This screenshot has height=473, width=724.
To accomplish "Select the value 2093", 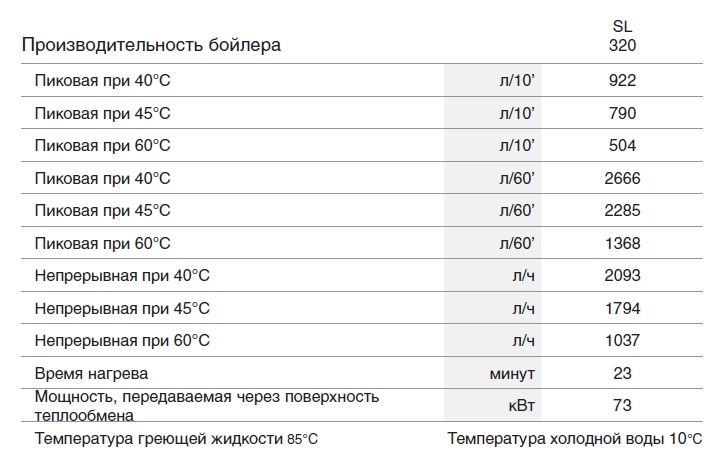I will pos(622,276).
